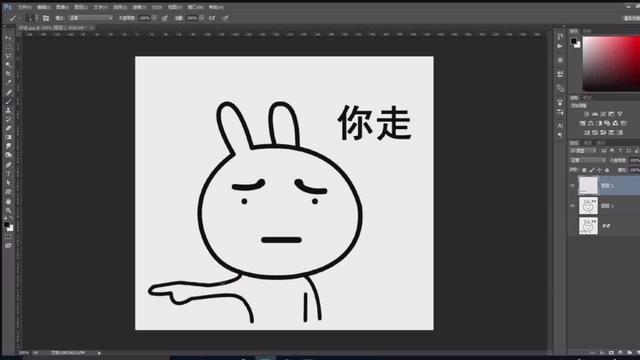Viewport: 640px width, 360px height.
Task: Select the Crop tool
Action: click(8, 73)
